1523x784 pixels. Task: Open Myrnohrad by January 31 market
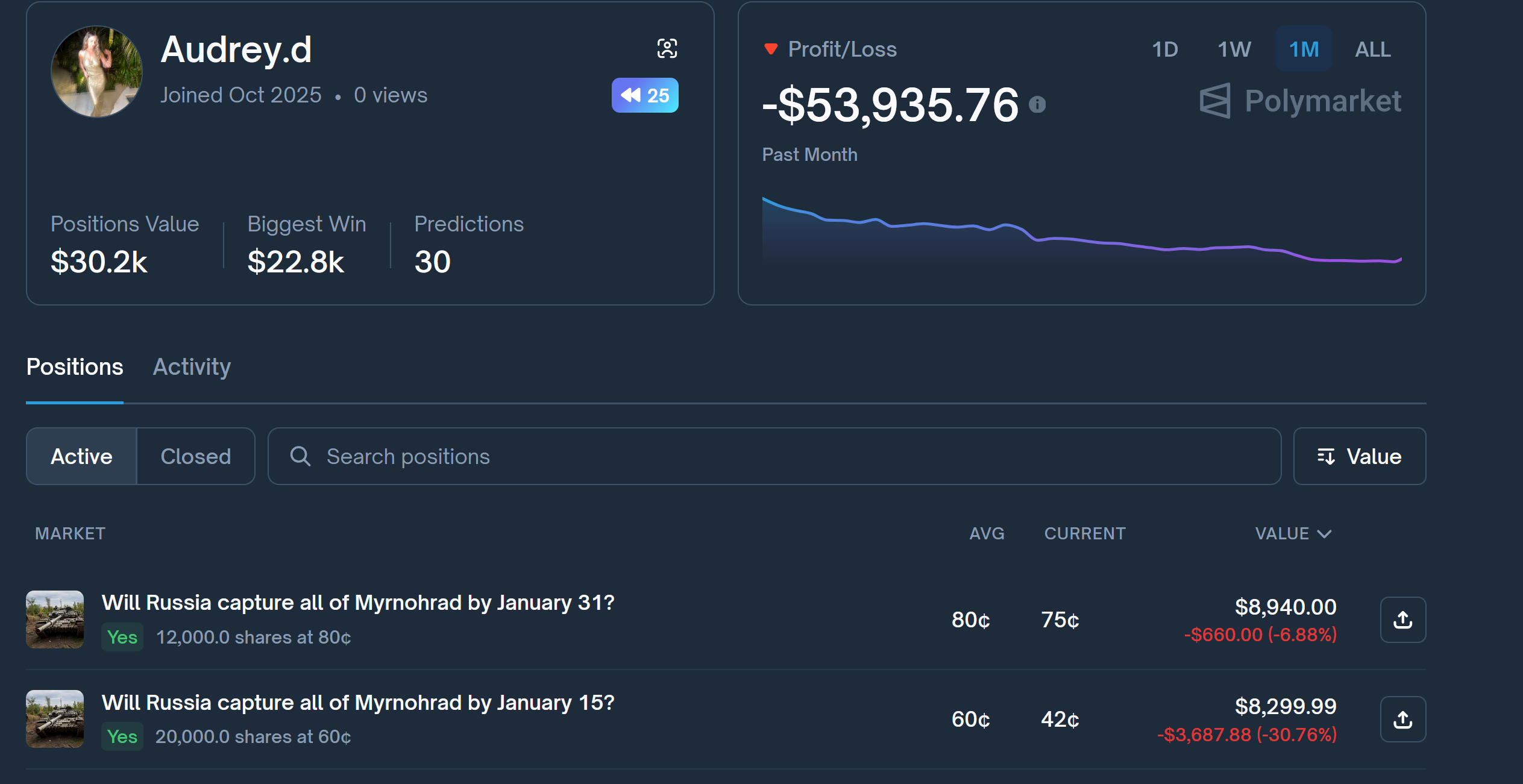click(358, 603)
